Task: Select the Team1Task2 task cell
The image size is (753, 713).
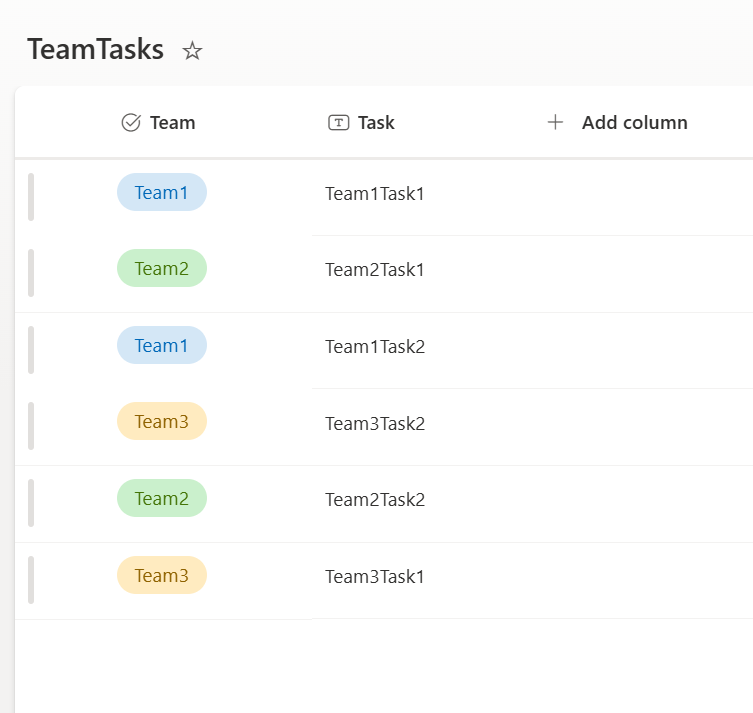Action: tap(375, 347)
